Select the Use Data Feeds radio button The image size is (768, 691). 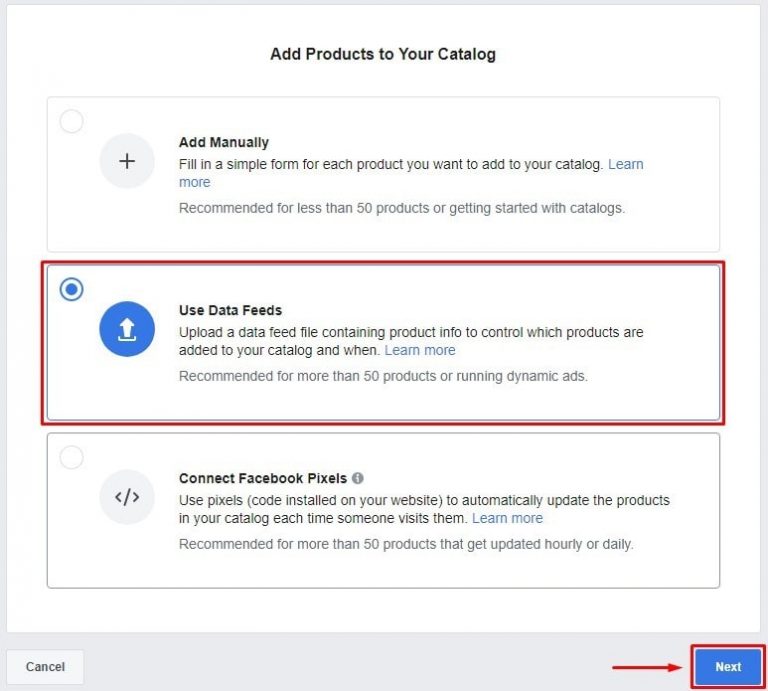coord(72,290)
